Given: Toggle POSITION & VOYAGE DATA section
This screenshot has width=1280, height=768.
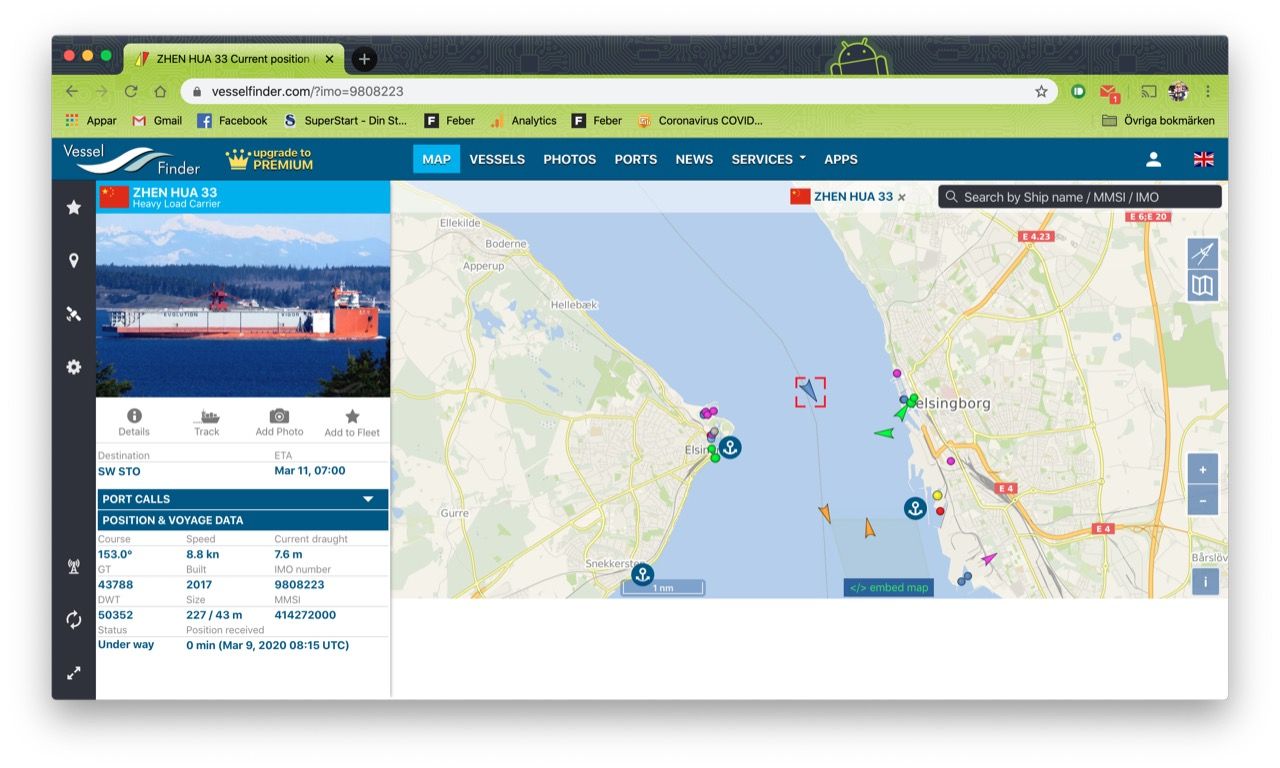Looking at the screenshot, I should click(x=242, y=520).
